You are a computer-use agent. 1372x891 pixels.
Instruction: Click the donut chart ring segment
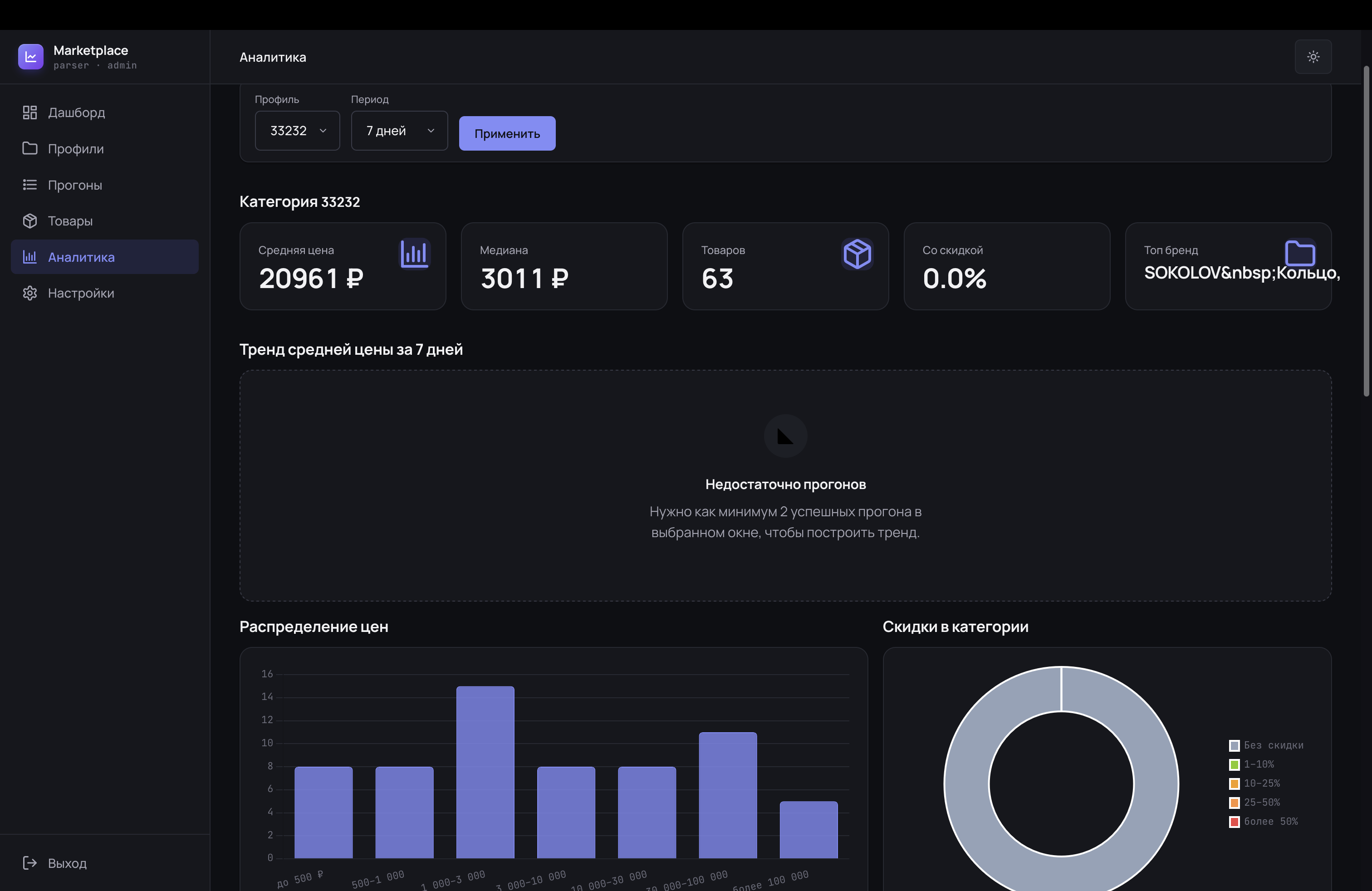click(x=967, y=784)
